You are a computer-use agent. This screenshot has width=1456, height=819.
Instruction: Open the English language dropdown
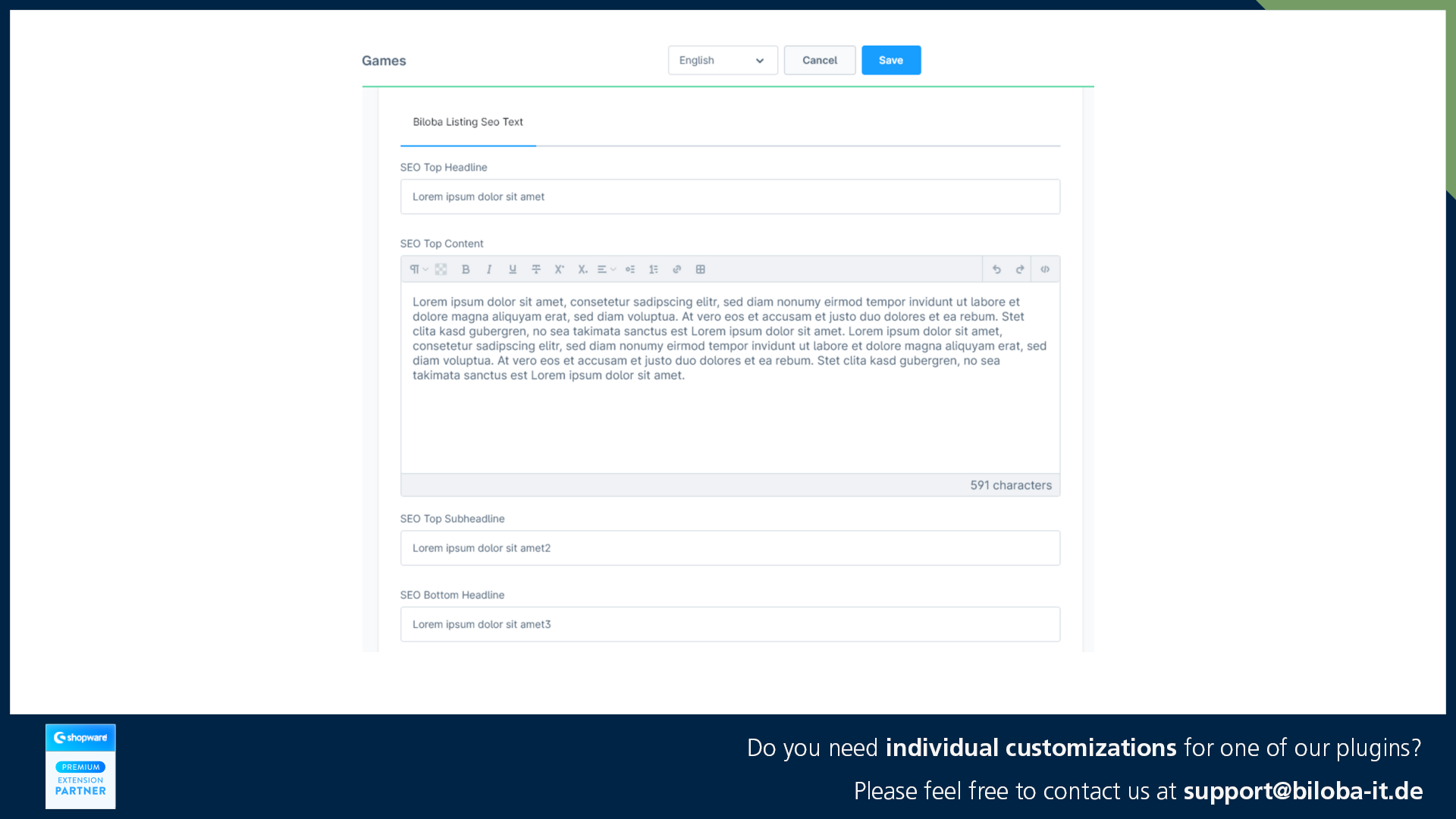(x=723, y=60)
